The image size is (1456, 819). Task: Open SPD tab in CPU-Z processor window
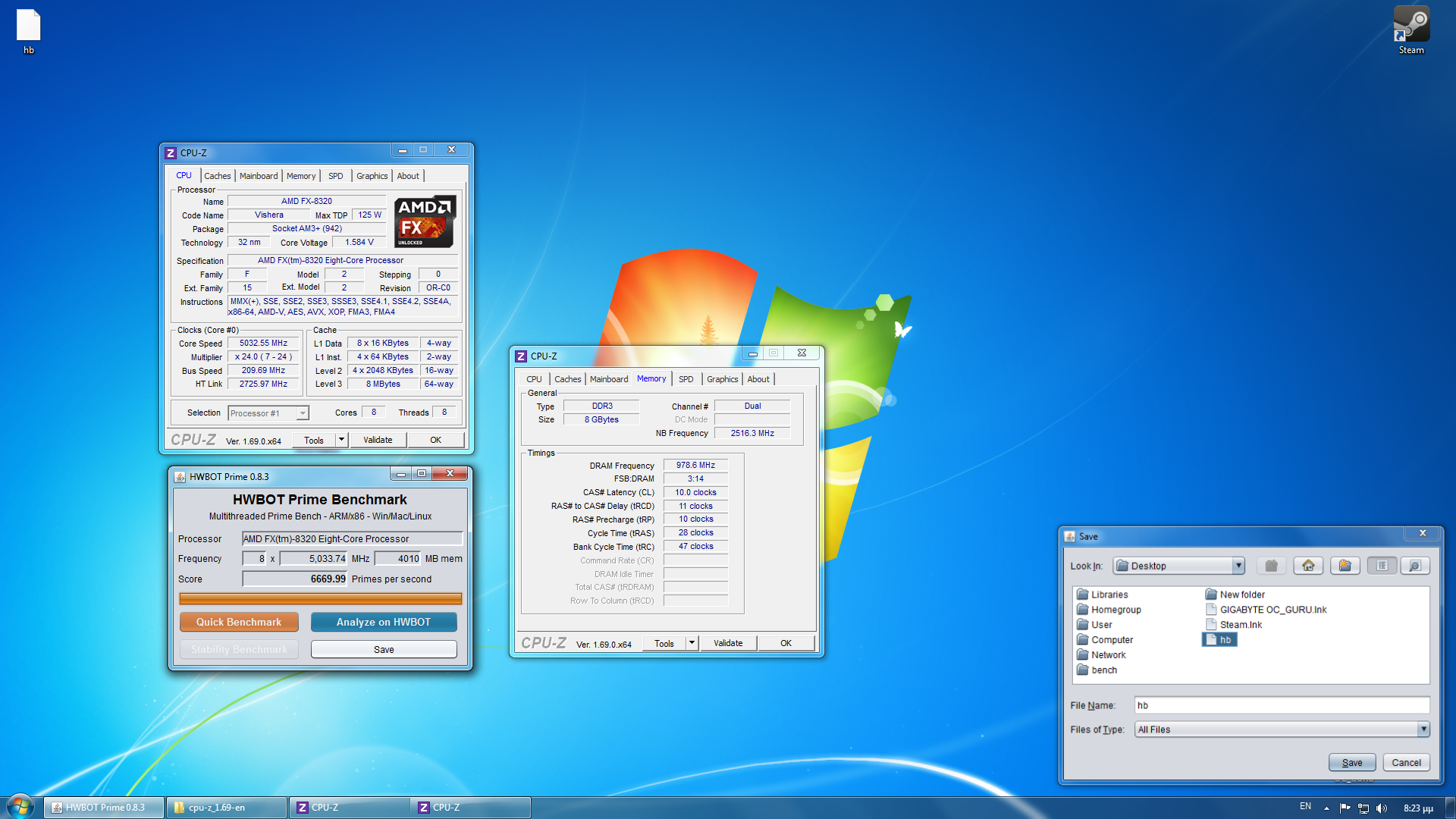coord(336,176)
